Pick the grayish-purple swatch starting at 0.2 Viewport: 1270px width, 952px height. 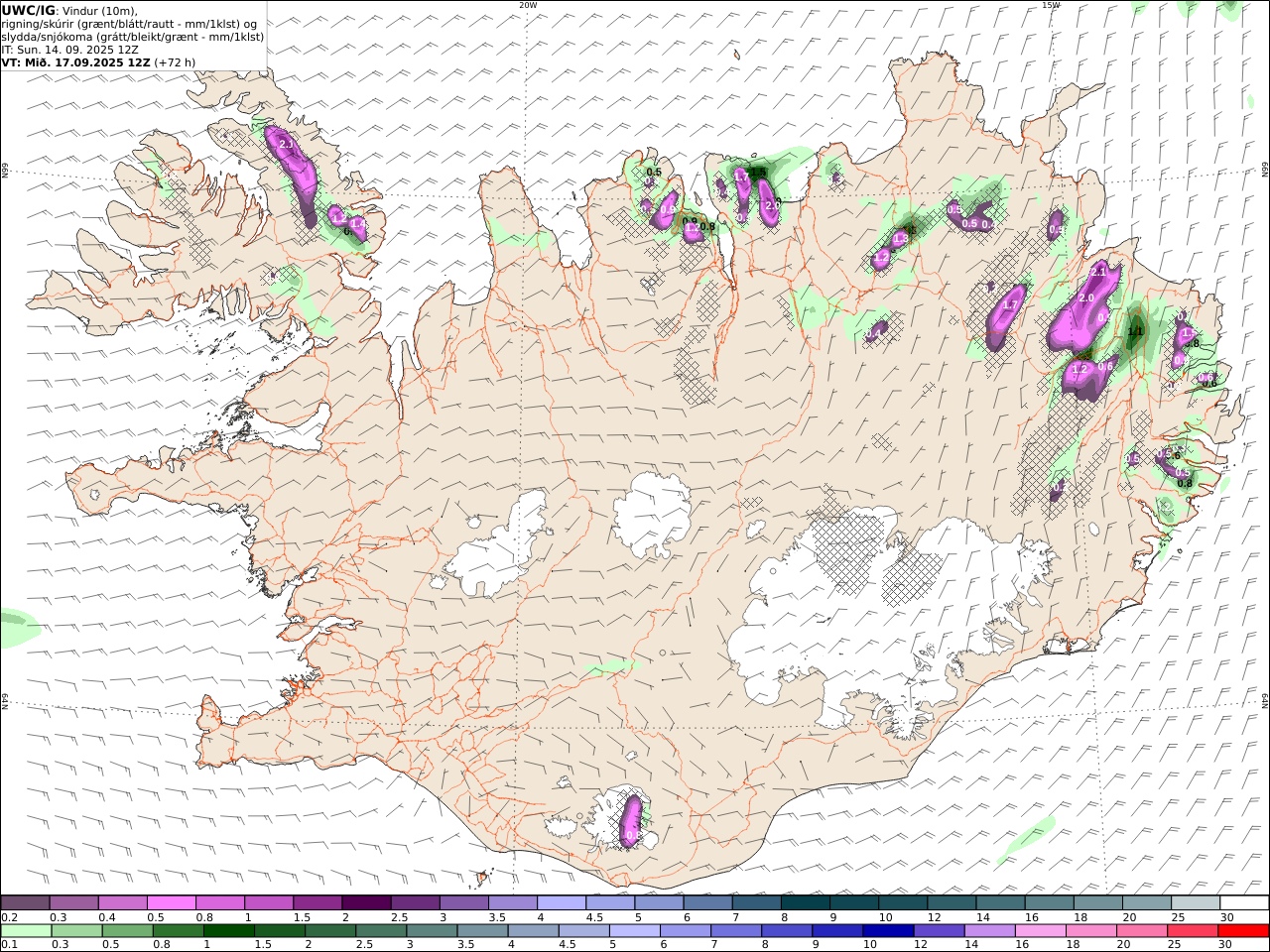coord(25,903)
